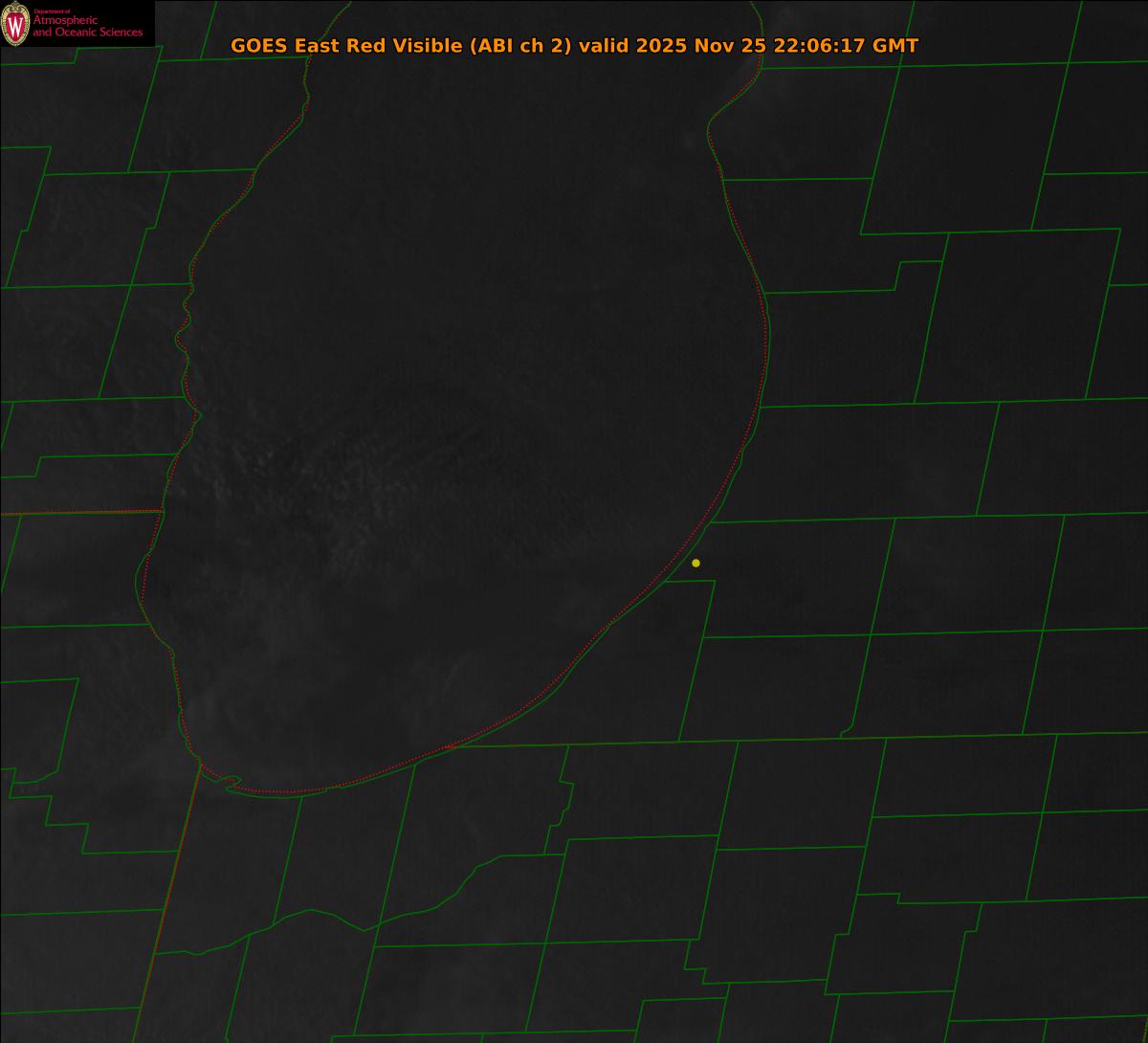The width and height of the screenshot is (1148, 1043).
Task: Click the word "Sciences" in the logo
Action: click(x=121, y=33)
